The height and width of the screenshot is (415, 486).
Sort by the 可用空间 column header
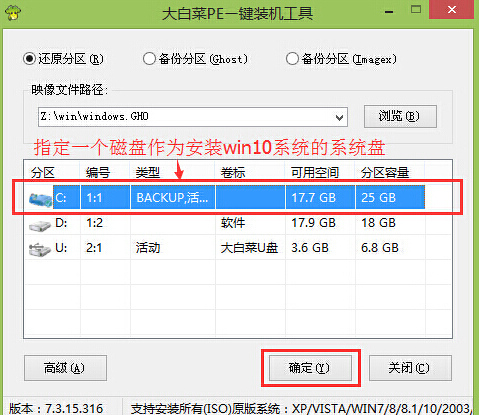point(319,173)
